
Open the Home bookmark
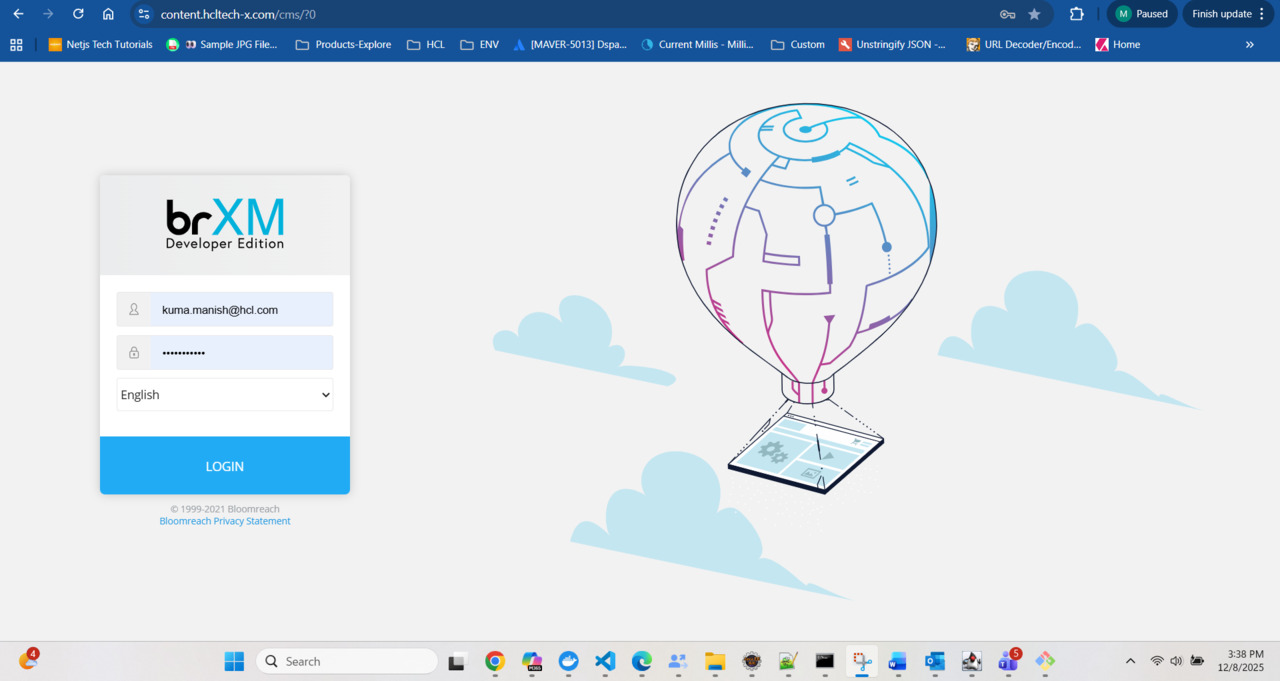click(x=1117, y=44)
